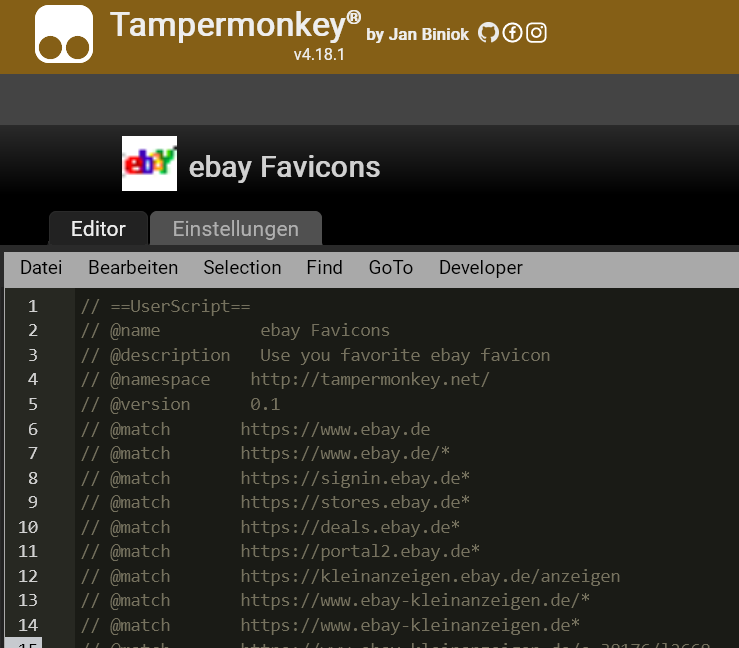Click line number 1 in the gutter
This screenshot has width=739, height=648.
[x=33, y=306]
